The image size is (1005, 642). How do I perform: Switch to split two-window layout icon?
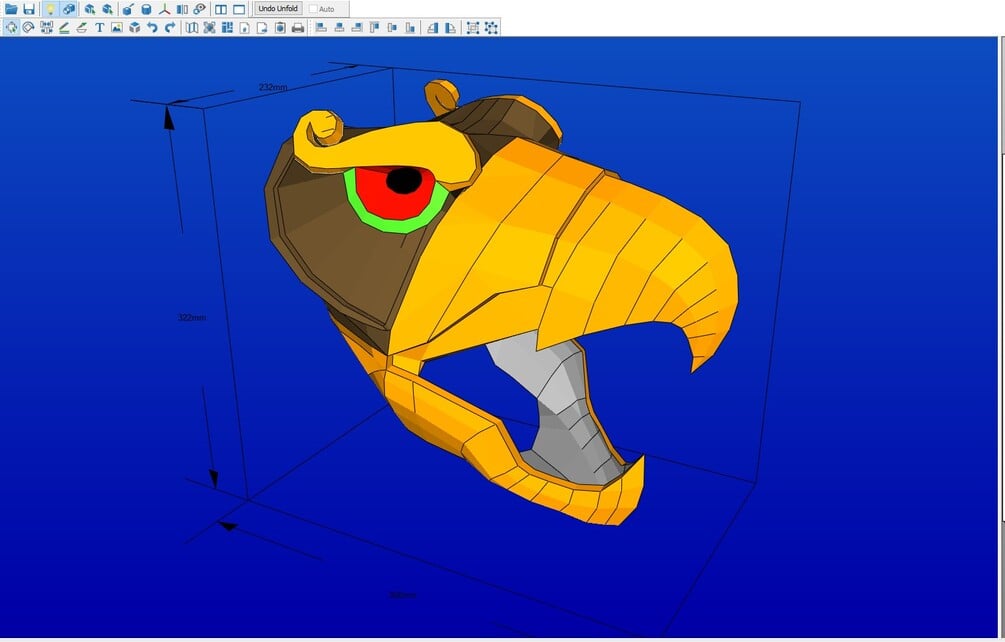[220, 9]
